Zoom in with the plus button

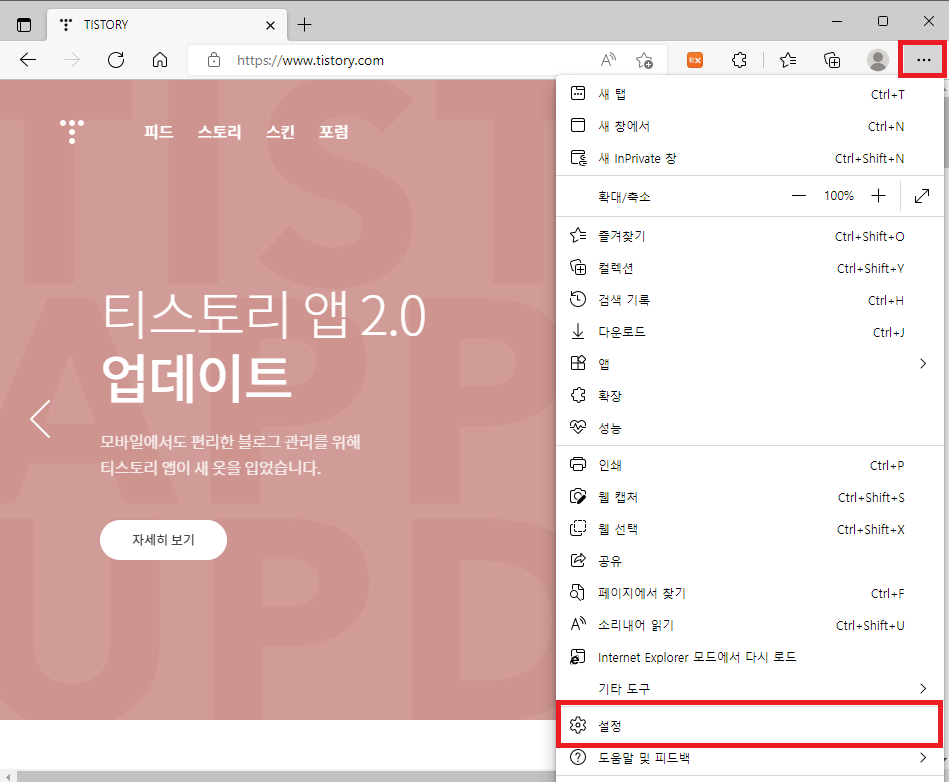[x=878, y=196]
